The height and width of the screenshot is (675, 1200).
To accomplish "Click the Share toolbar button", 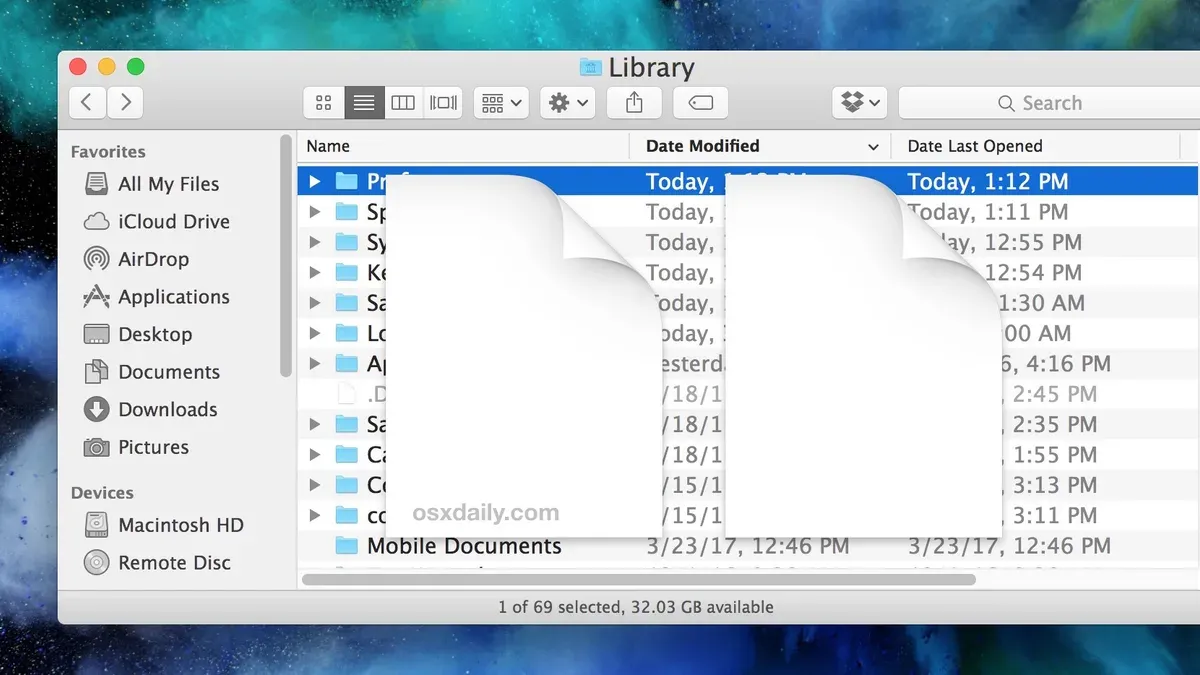I will (x=634, y=103).
